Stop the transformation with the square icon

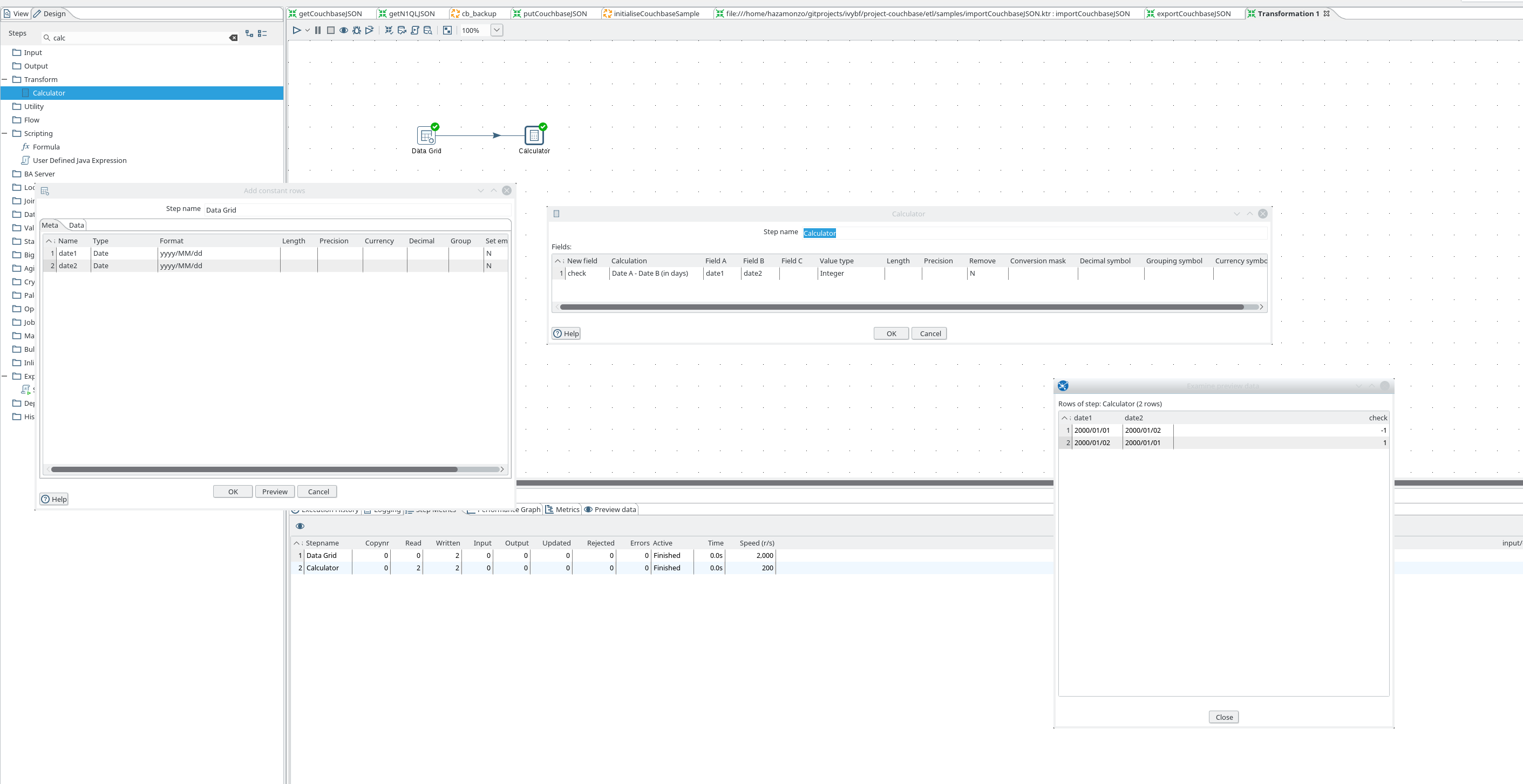click(330, 30)
